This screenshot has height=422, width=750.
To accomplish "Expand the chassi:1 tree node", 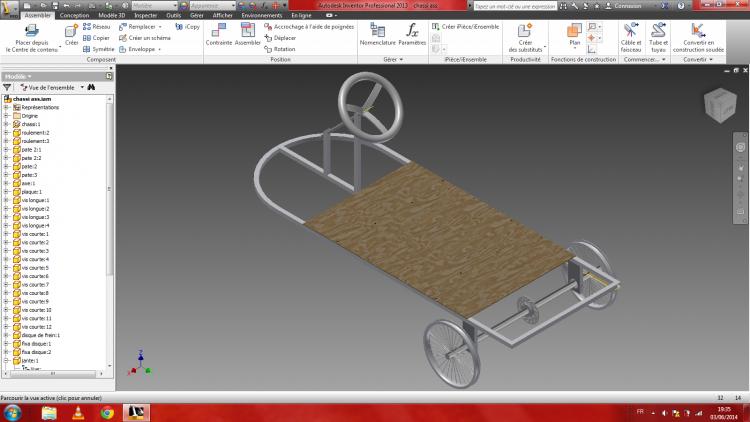I will tap(6, 124).
